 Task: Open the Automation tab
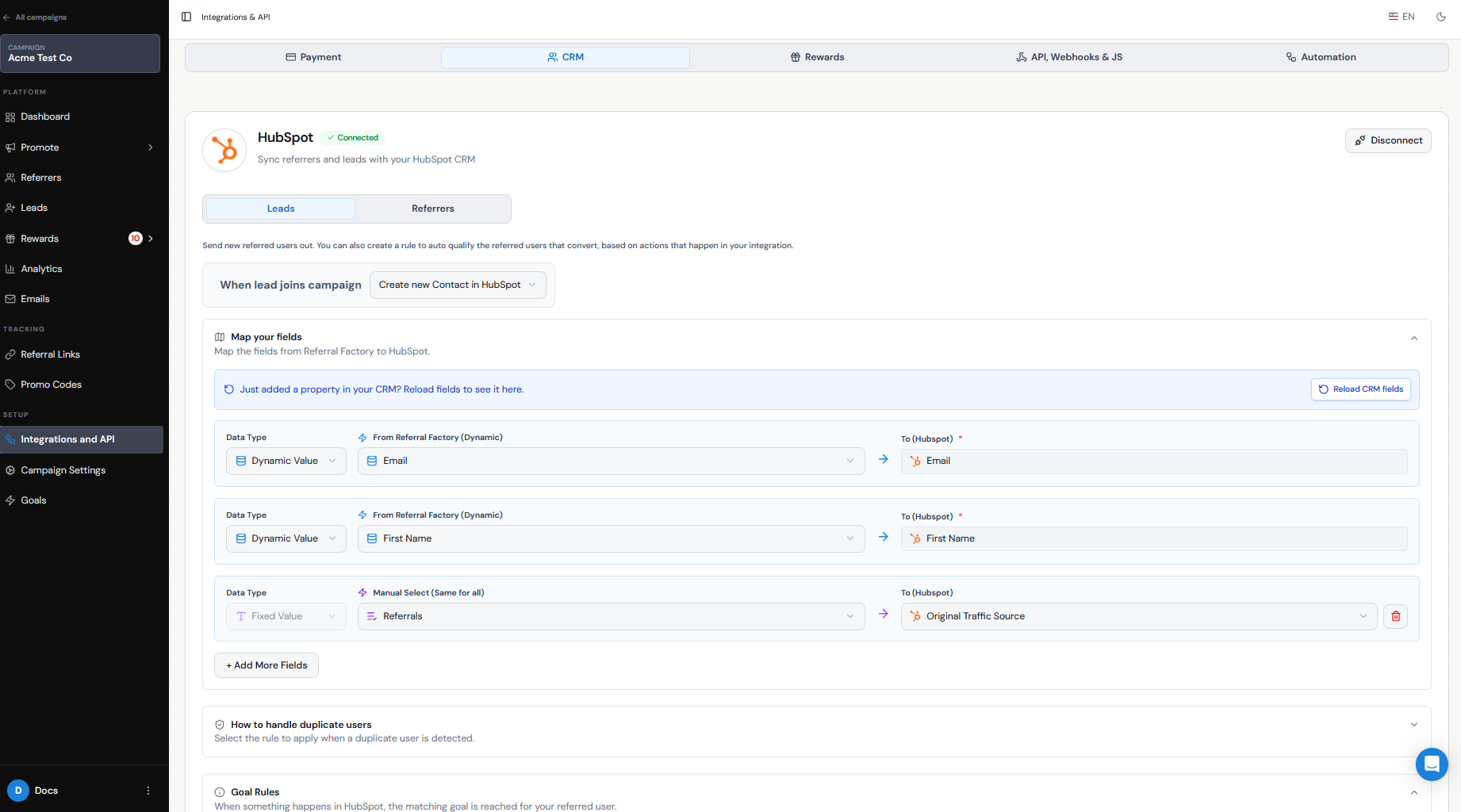click(x=1321, y=57)
